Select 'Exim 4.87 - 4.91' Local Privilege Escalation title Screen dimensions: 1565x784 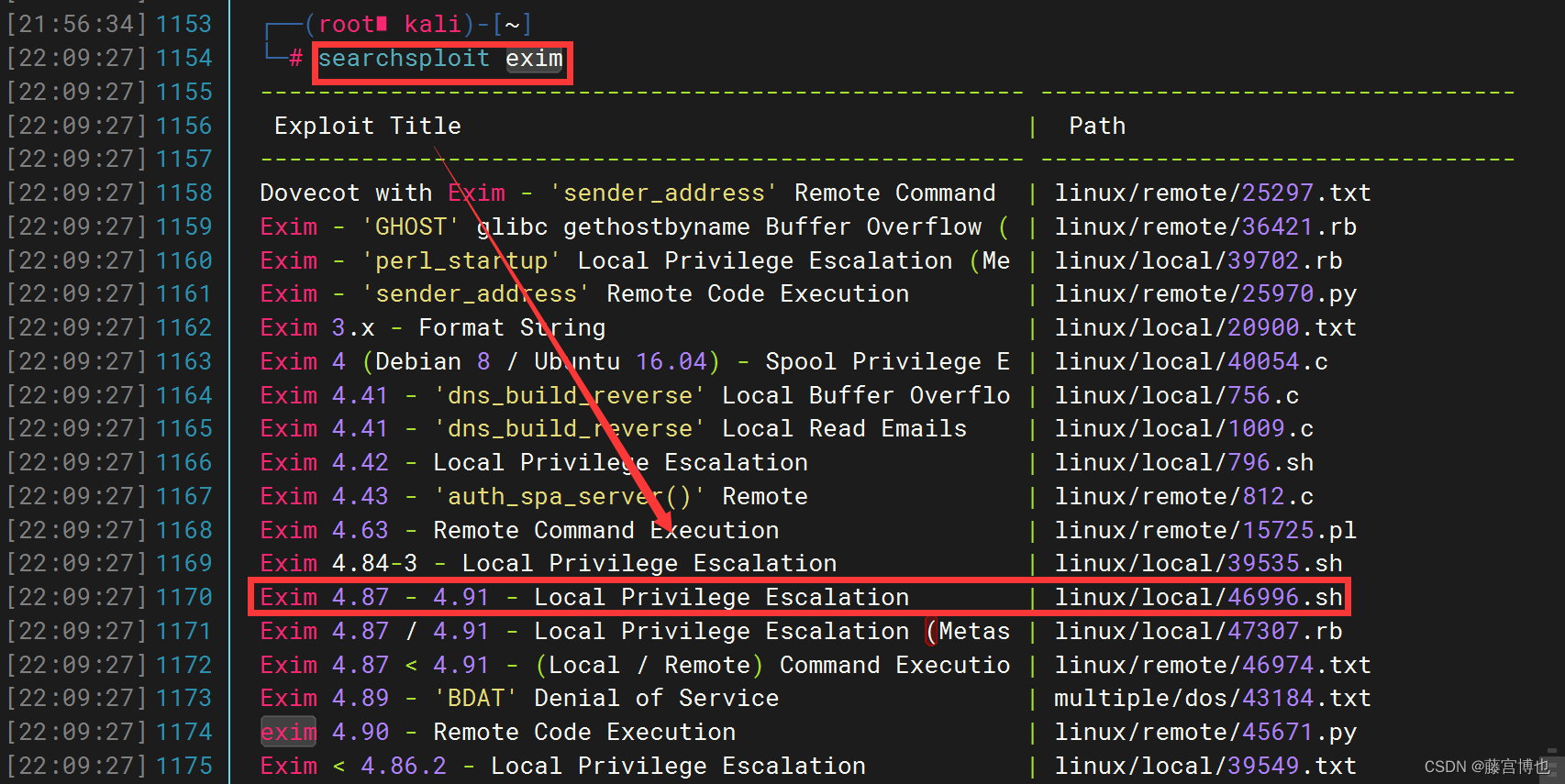point(584,597)
